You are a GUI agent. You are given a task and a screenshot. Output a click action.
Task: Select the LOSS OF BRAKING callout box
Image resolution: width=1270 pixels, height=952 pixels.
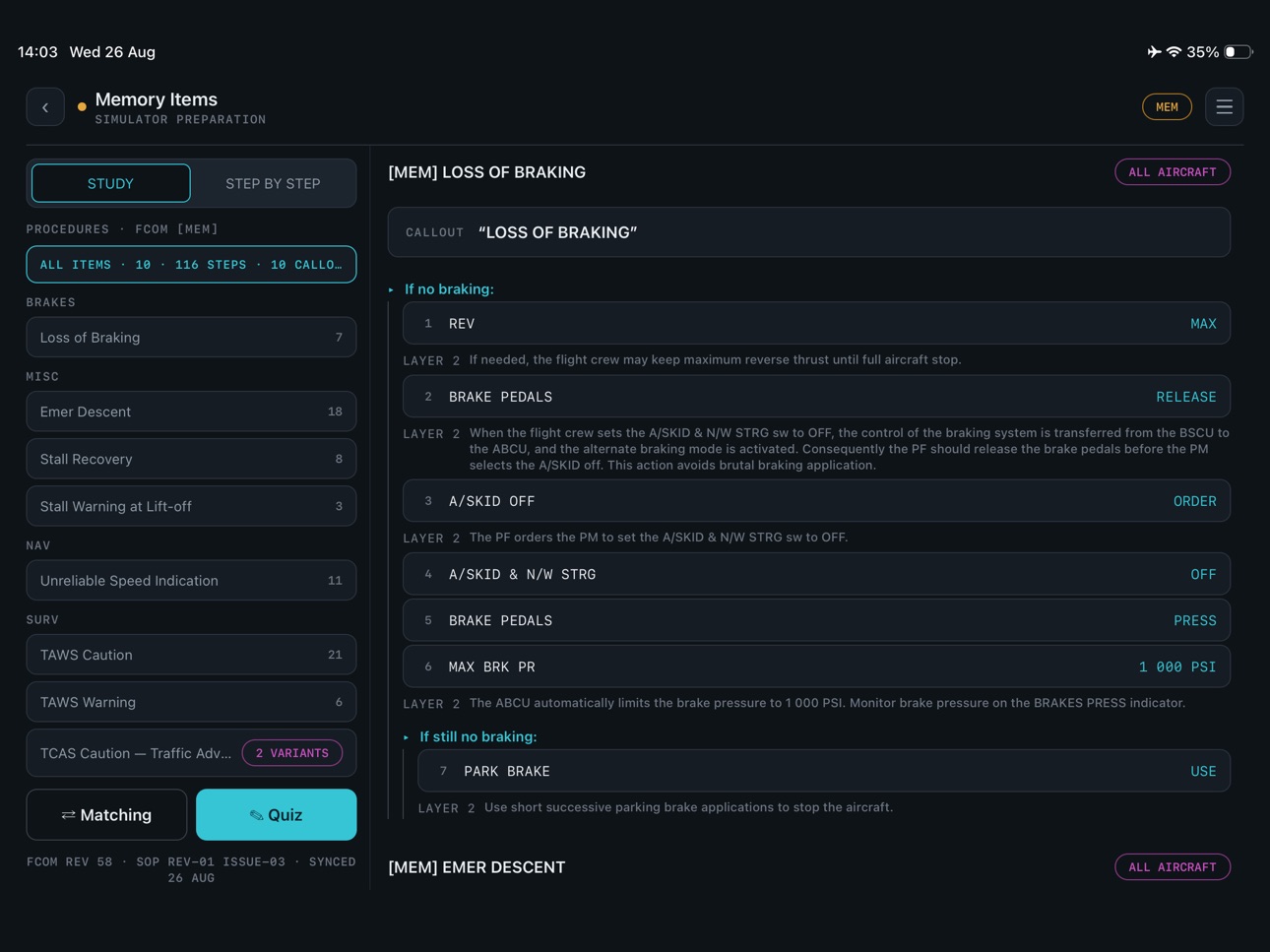pos(809,232)
